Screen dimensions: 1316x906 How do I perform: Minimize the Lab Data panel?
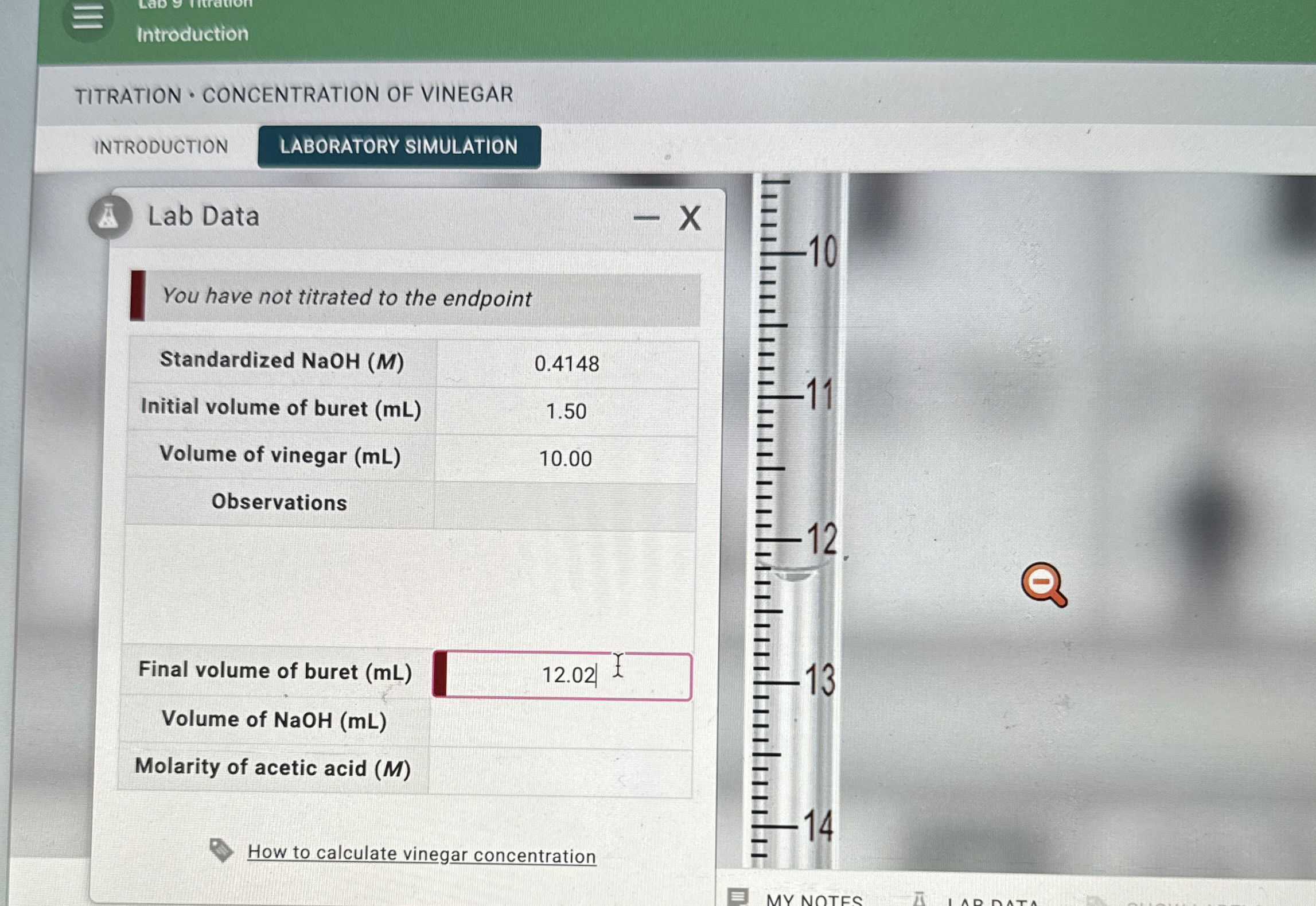[646, 218]
